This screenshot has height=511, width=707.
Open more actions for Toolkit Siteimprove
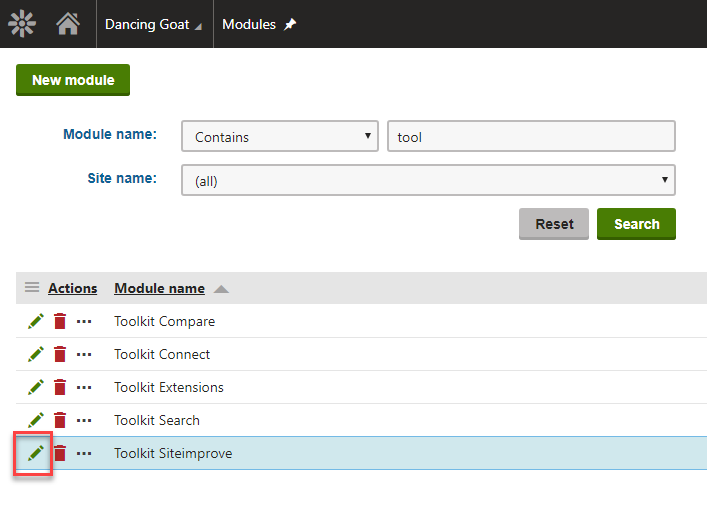point(84,453)
